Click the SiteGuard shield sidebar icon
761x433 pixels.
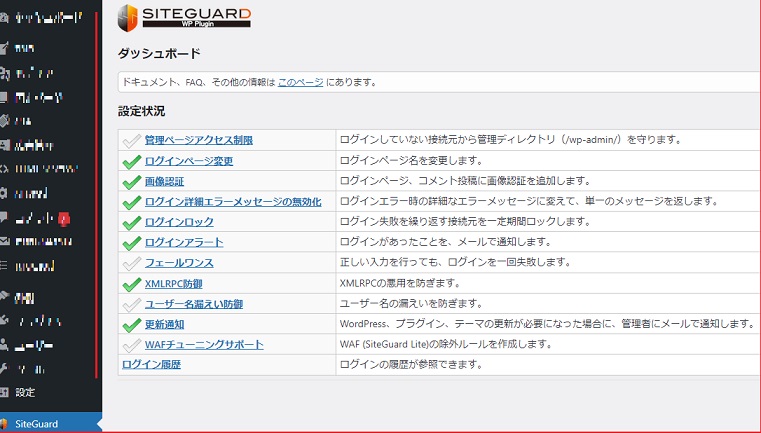point(4,424)
